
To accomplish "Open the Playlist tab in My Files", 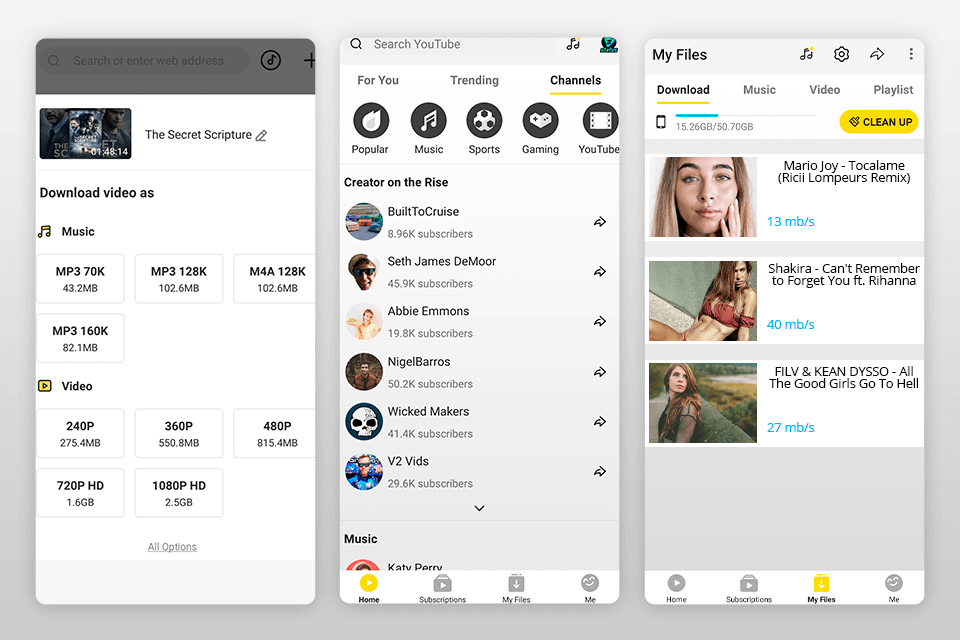I will click(893, 89).
